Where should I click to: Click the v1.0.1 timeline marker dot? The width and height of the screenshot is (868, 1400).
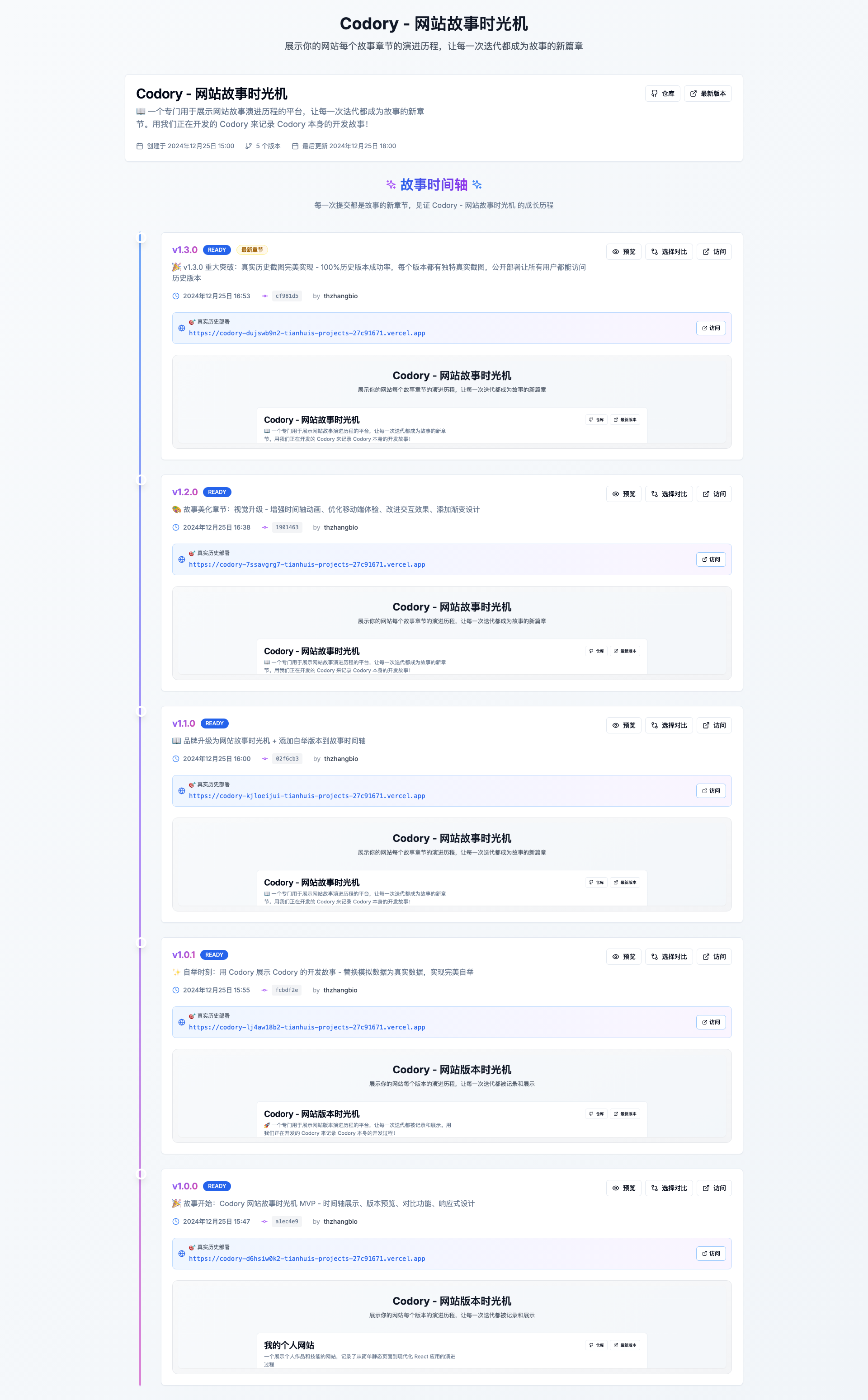pyautogui.click(x=140, y=942)
